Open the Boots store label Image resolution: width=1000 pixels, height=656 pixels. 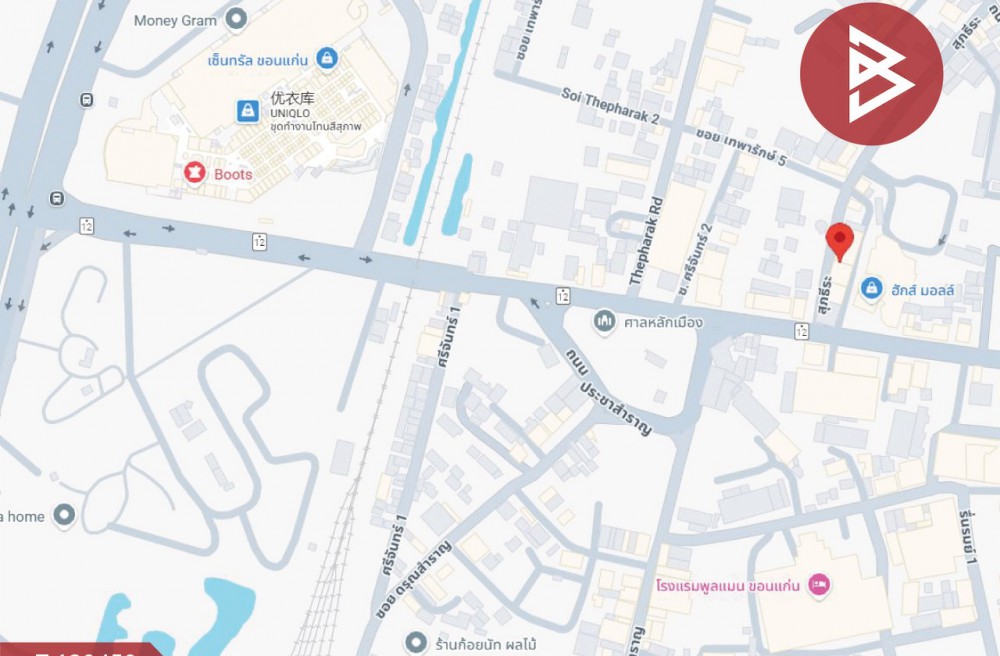[x=233, y=174]
